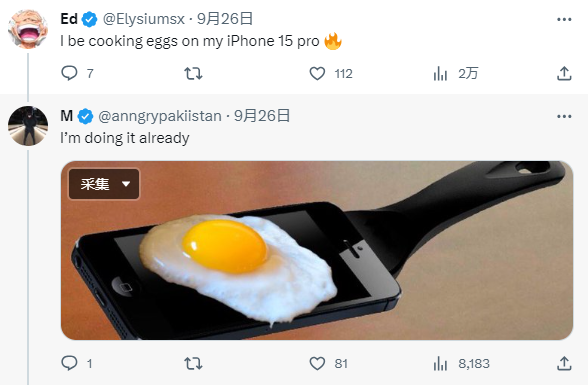Open M's reply date 9月26日
588x385 pixels.
point(262,116)
